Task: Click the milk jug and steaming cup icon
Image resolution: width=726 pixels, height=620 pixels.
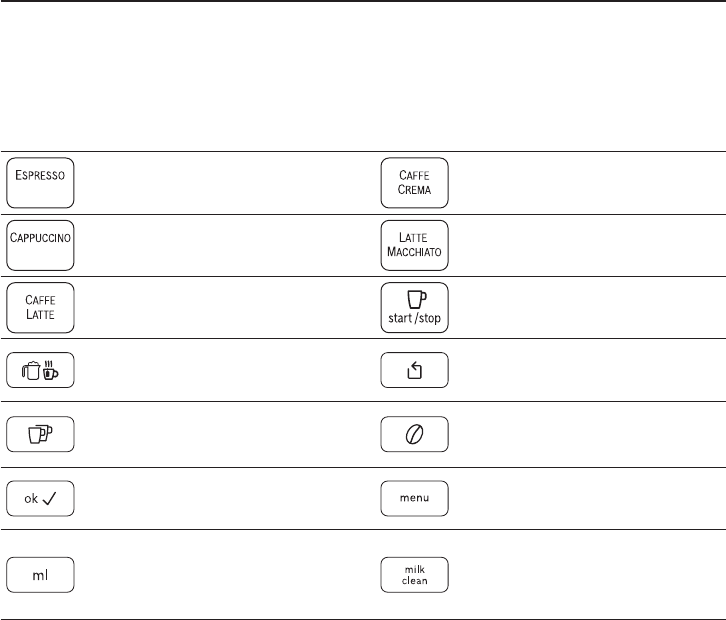Action: tap(40, 371)
